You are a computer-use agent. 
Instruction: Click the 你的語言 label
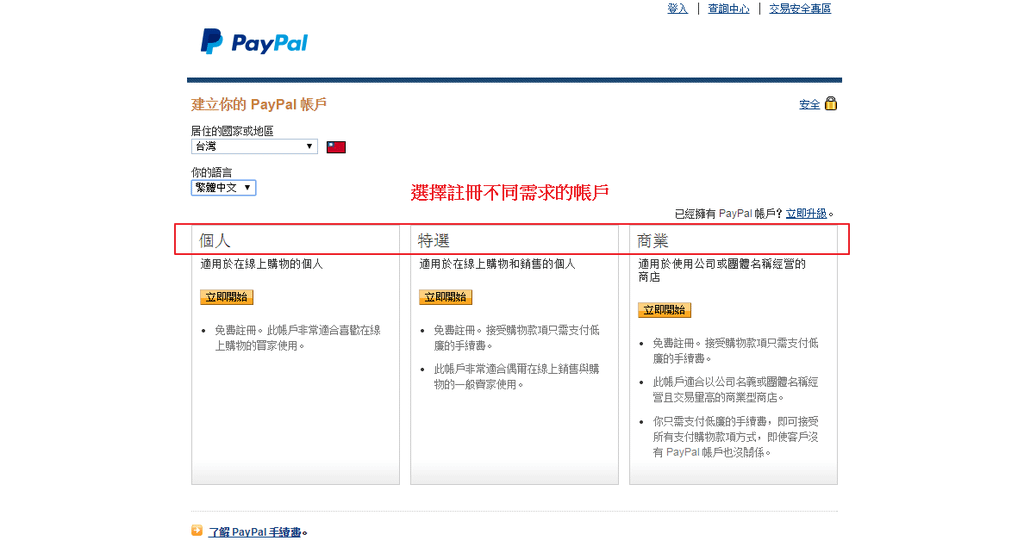pos(211,172)
